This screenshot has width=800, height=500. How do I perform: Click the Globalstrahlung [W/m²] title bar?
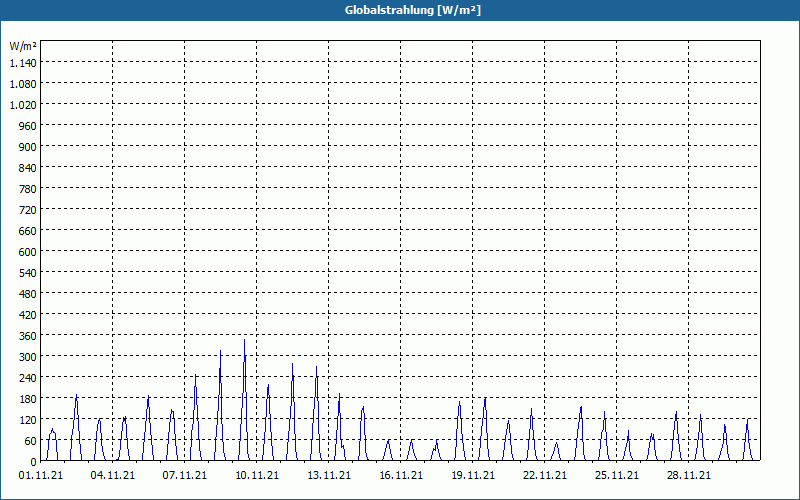point(400,10)
